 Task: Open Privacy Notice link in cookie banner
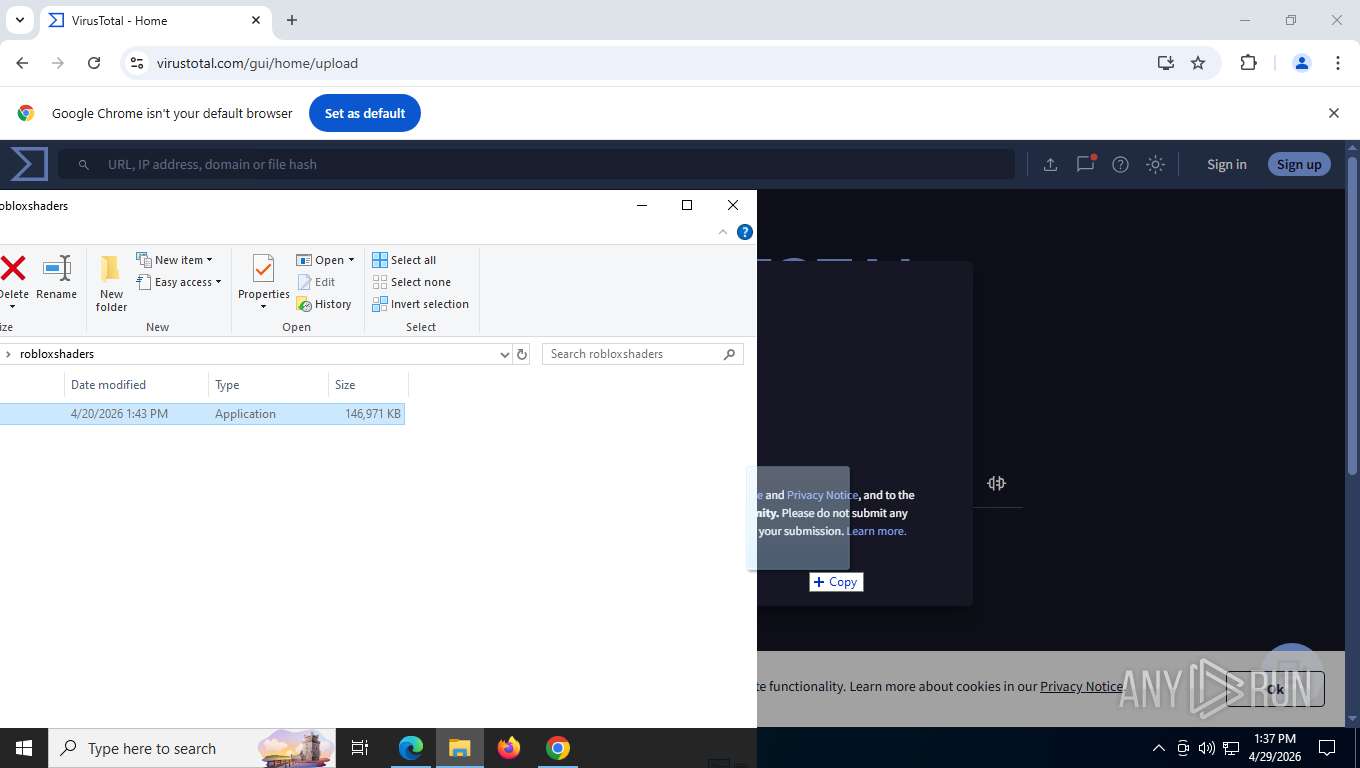click(1081, 686)
